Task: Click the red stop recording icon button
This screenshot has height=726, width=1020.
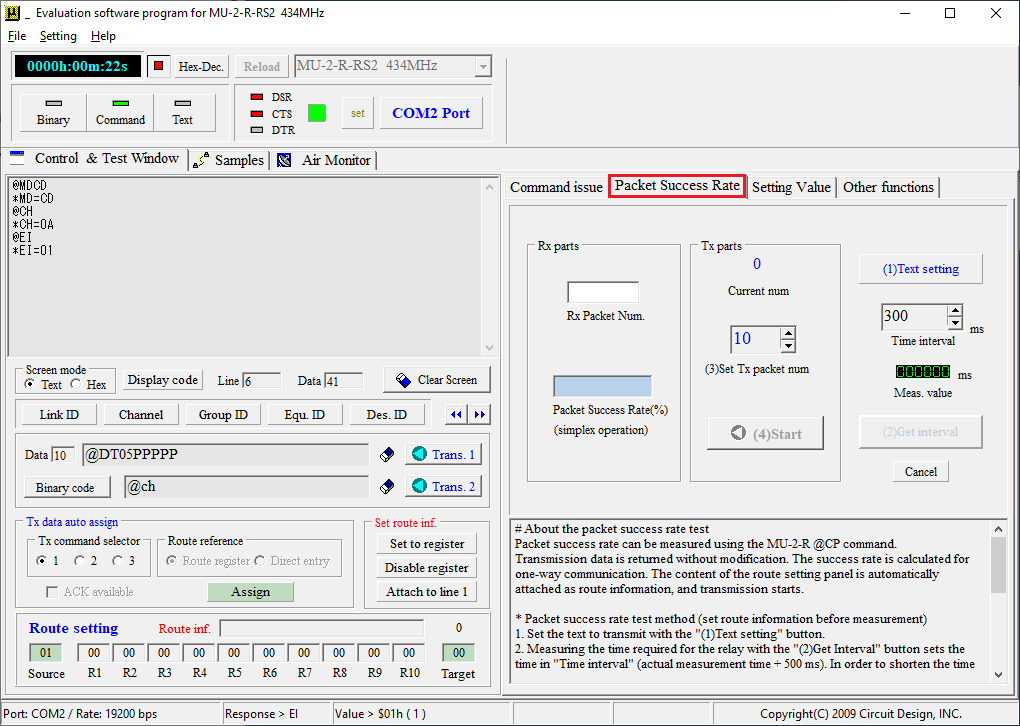Action: click(159, 66)
